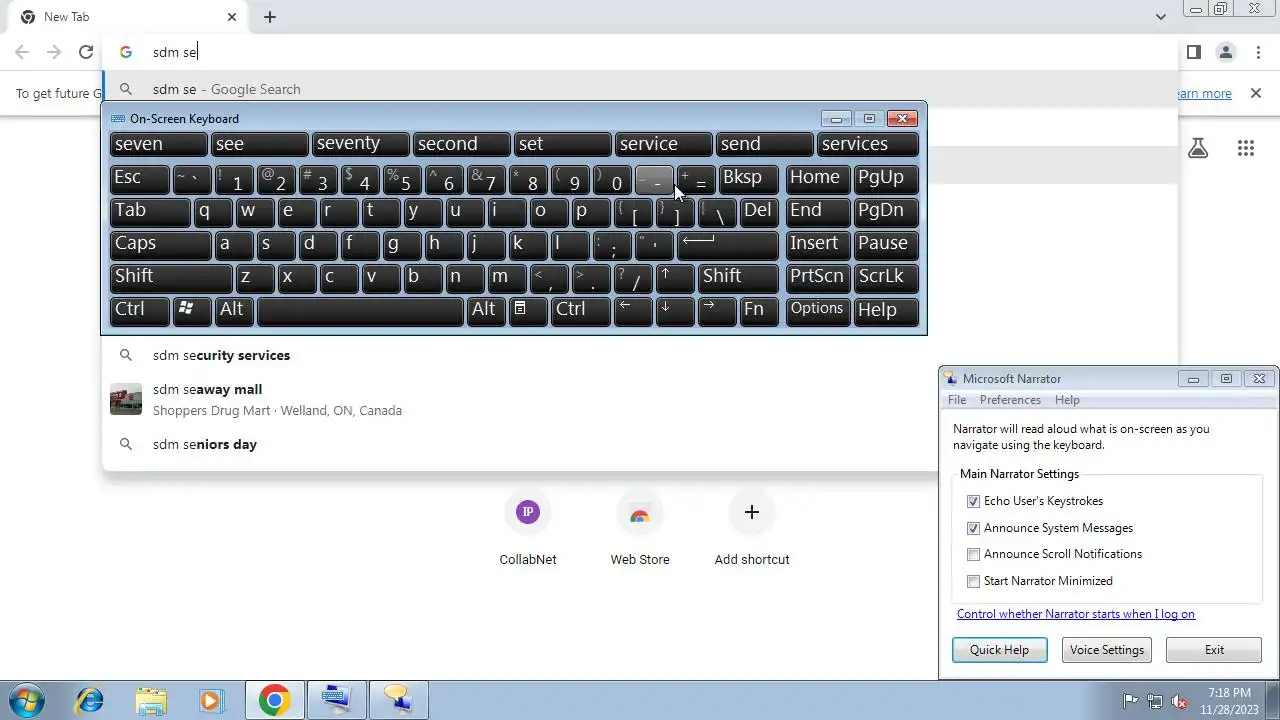Toggle ScrLk key on On-Screen Keyboard
This screenshot has width=1280, height=720.
pos(886,277)
